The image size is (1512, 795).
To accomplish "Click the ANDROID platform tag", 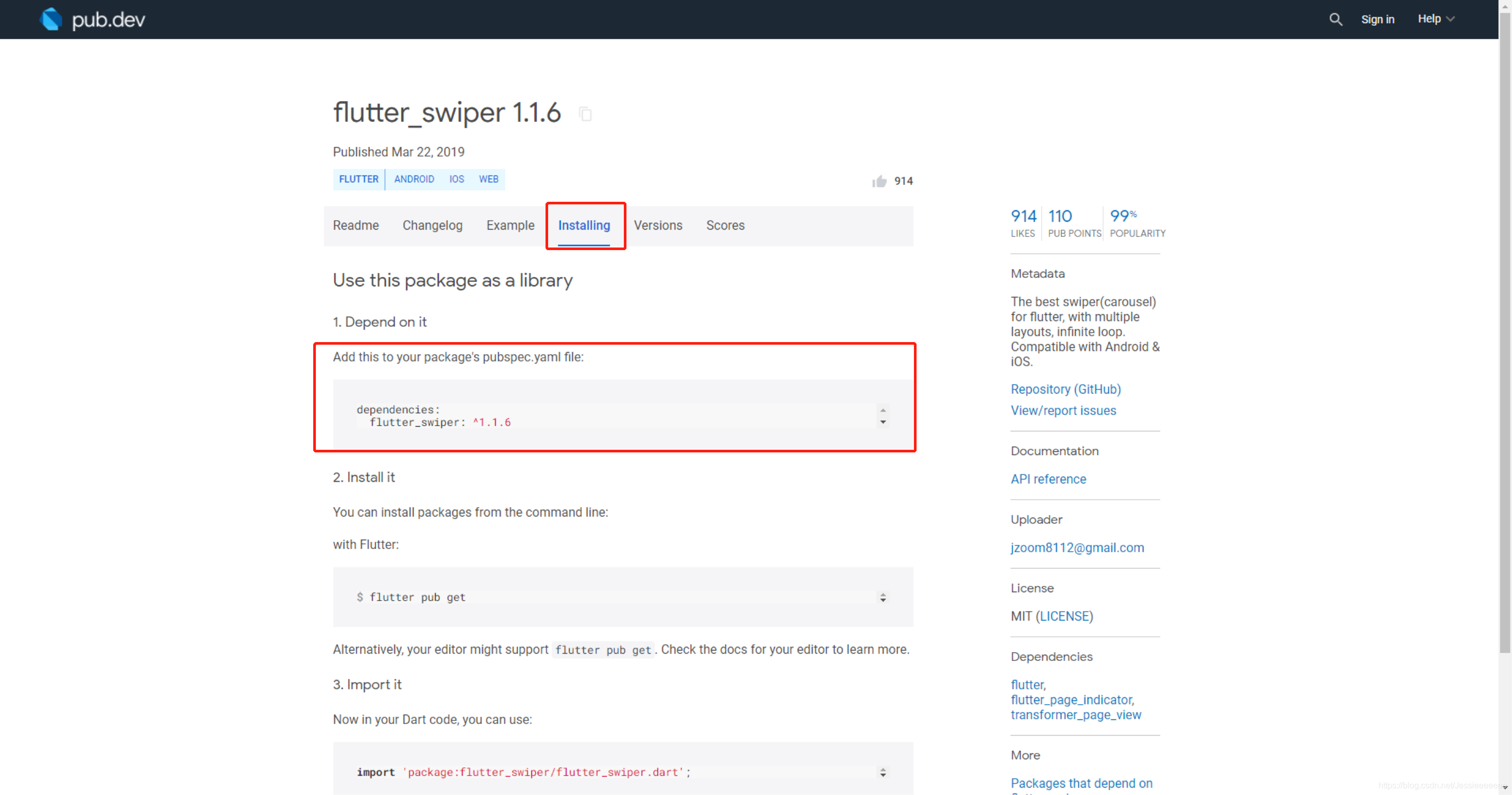I will point(414,179).
